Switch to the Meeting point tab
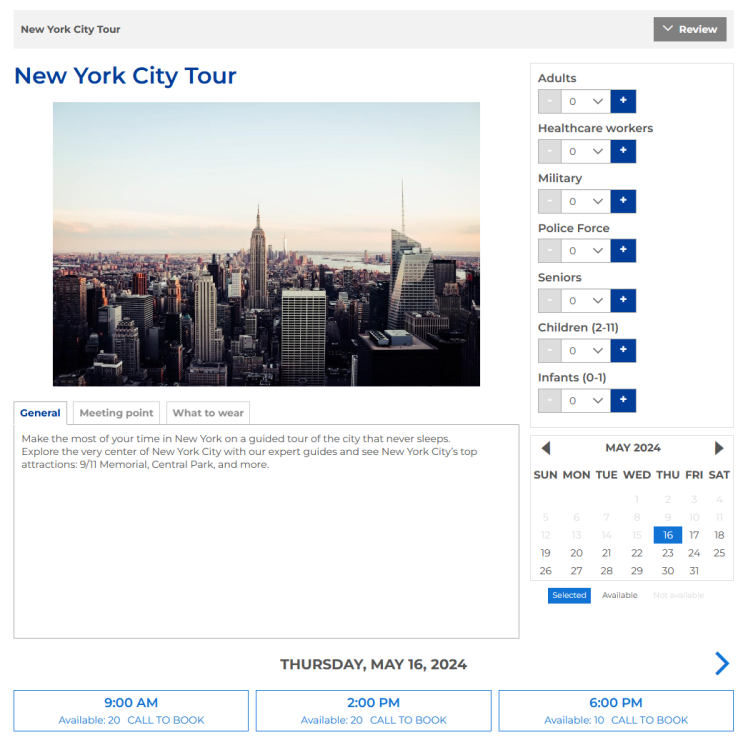 click(116, 413)
